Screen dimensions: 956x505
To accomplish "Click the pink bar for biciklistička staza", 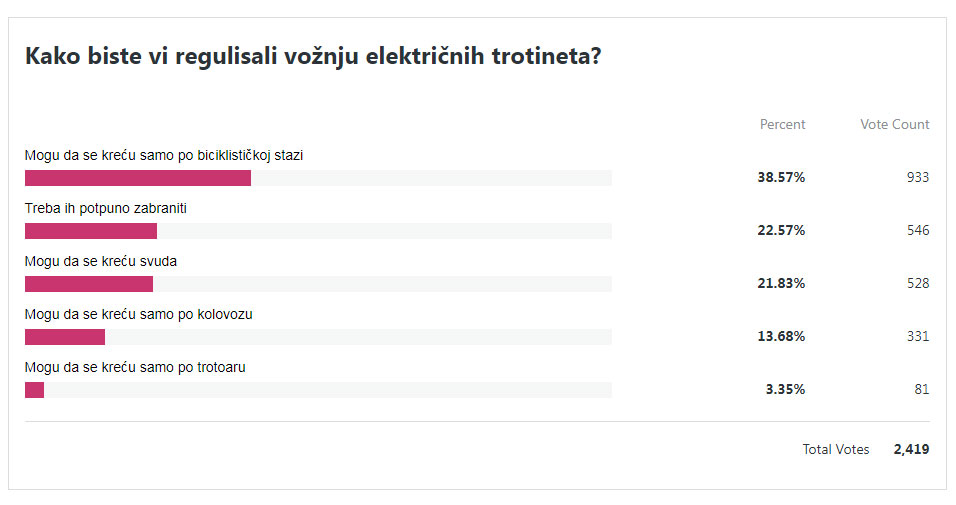I will tap(138, 178).
